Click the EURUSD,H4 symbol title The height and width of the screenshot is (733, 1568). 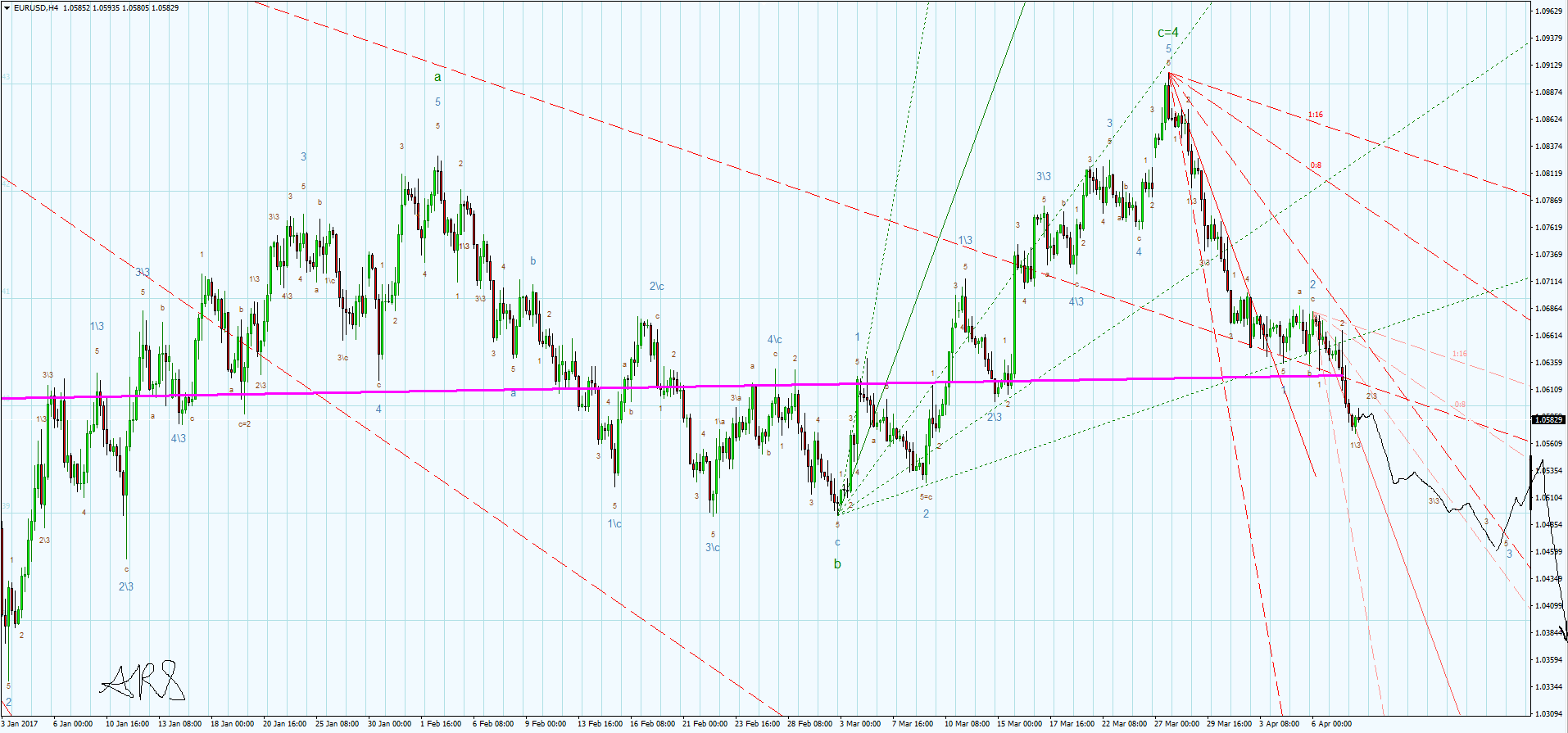tap(36, 8)
